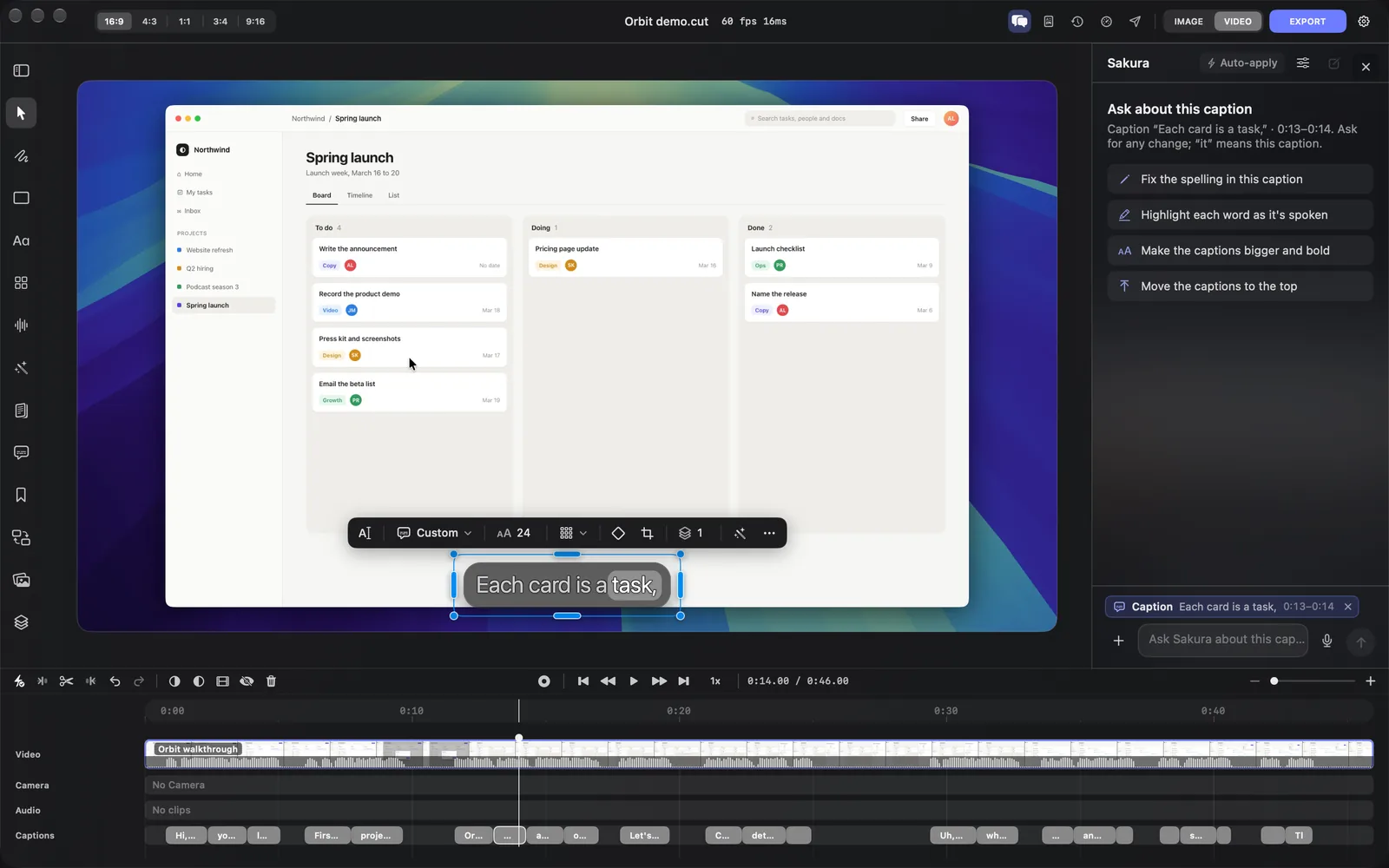Open the stacked layers panel in sidebar
This screenshot has height=868, width=1389.
(21, 622)
